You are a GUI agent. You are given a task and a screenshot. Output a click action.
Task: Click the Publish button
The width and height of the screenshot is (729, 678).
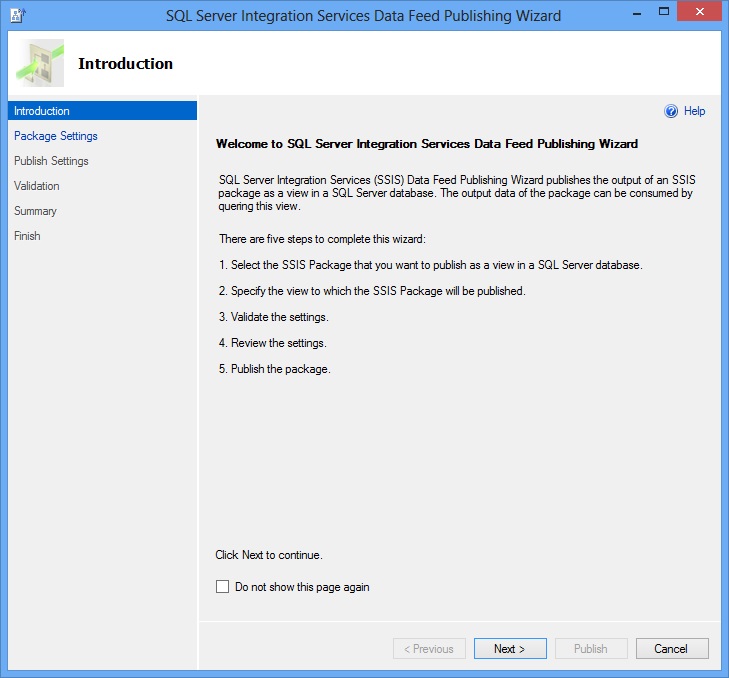click(591, 649)
